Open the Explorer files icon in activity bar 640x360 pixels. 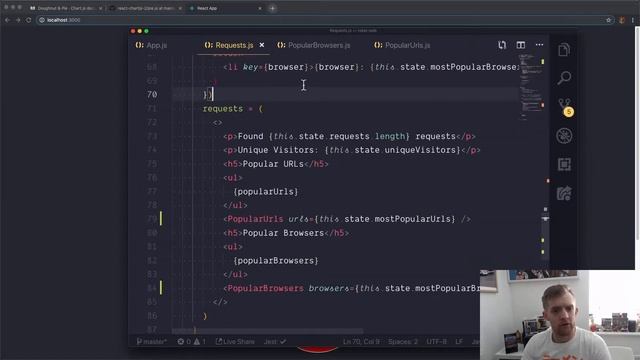coord(564,50)
